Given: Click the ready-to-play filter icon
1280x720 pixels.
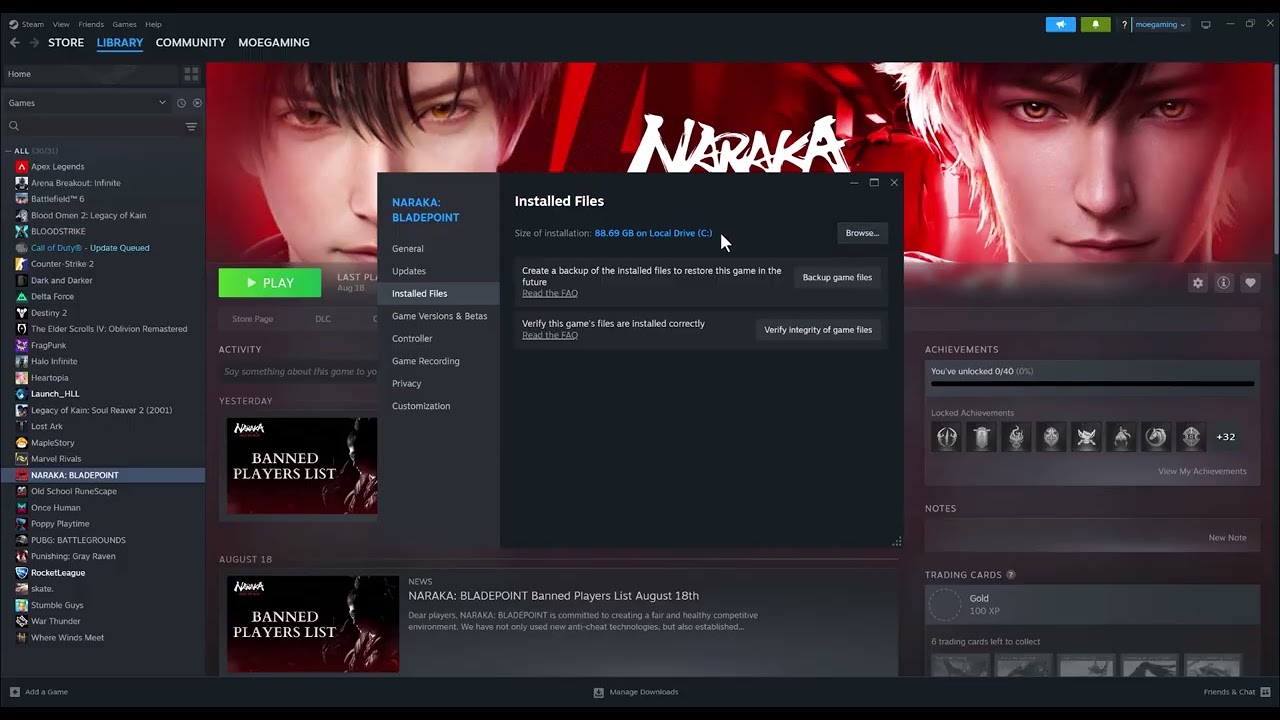Looking at the screenshot, I should [x=197, y=103].
